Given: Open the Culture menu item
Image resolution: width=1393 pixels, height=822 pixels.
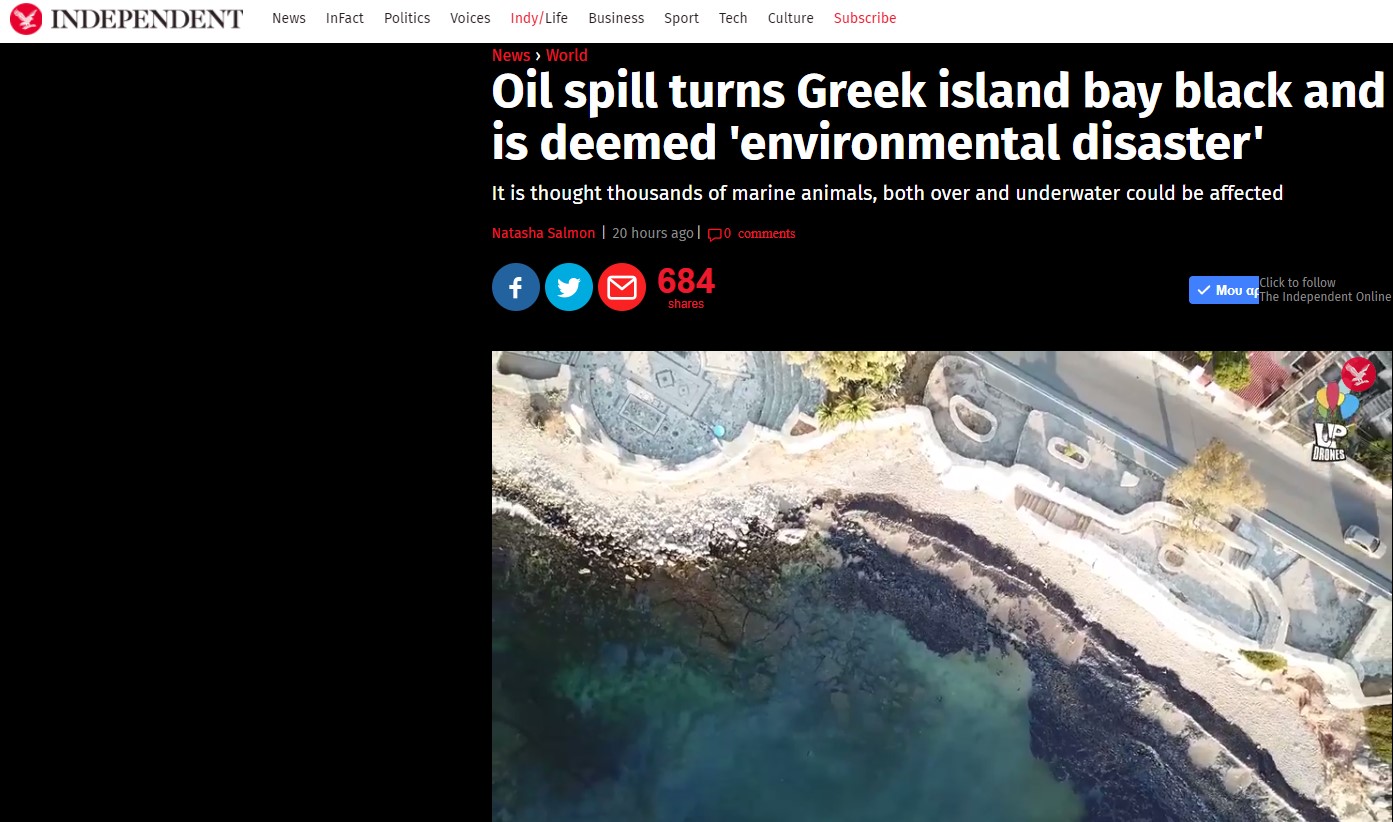Looking at the screenshot, I should tap(791, 18).
